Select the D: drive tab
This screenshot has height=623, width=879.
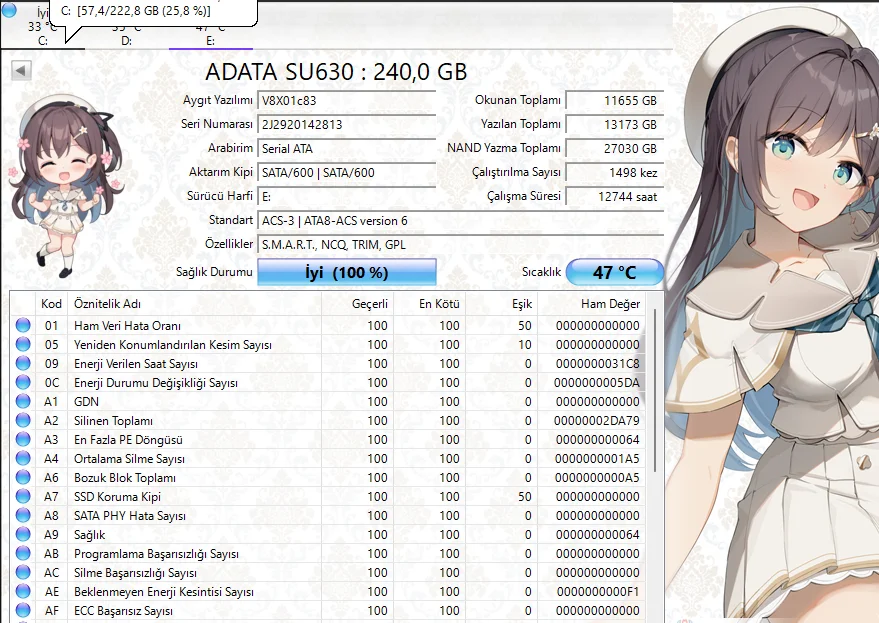(127, 34)
